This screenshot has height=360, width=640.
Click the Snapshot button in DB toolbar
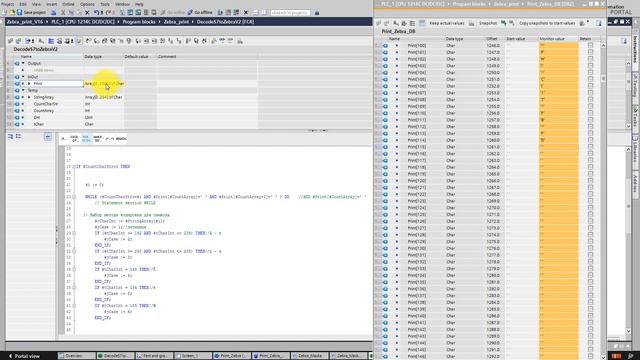(488, 23)
